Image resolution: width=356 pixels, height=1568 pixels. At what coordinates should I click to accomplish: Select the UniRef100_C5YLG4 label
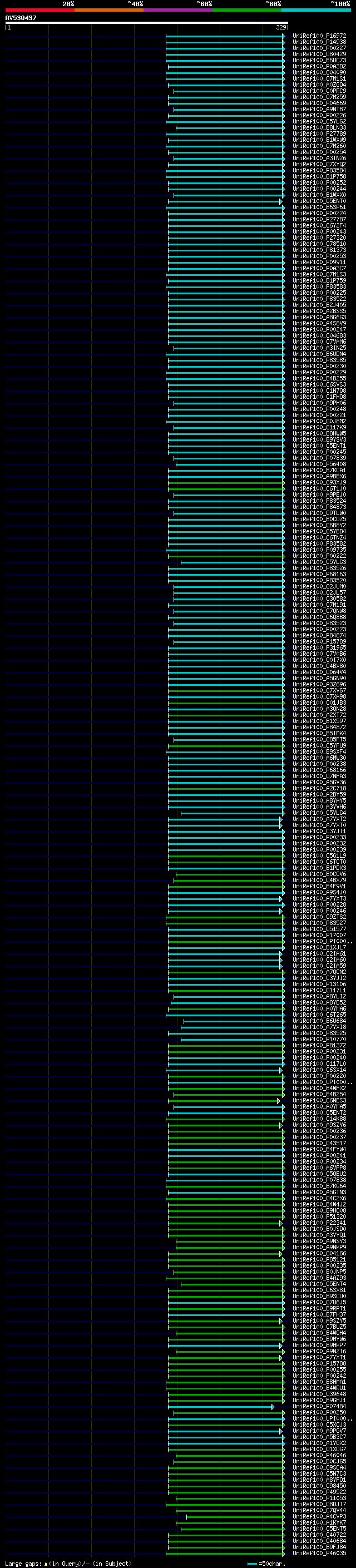point(319,813)
